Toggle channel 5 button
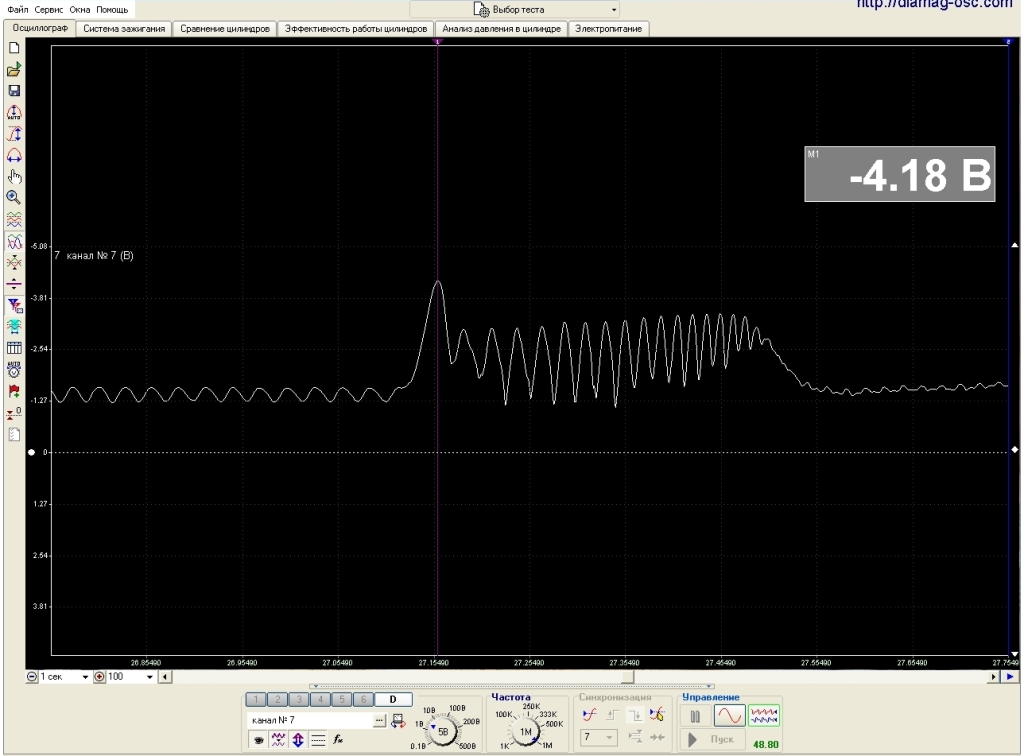The height and width of the screenshot is (756, 1024). click(342, 700)
